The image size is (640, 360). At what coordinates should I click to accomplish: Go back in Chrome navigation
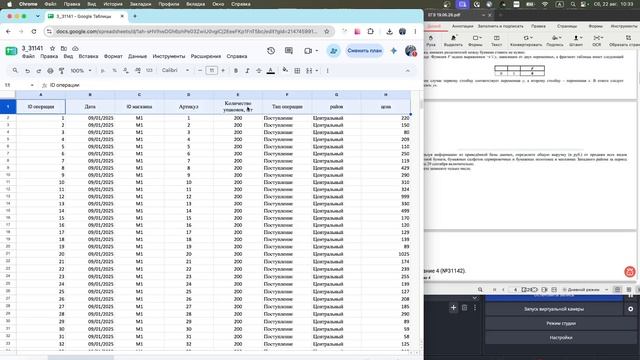9,31
